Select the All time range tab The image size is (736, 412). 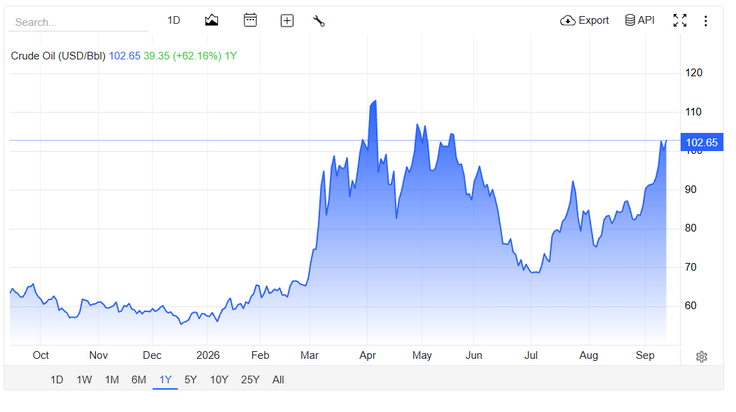[278, 380]
